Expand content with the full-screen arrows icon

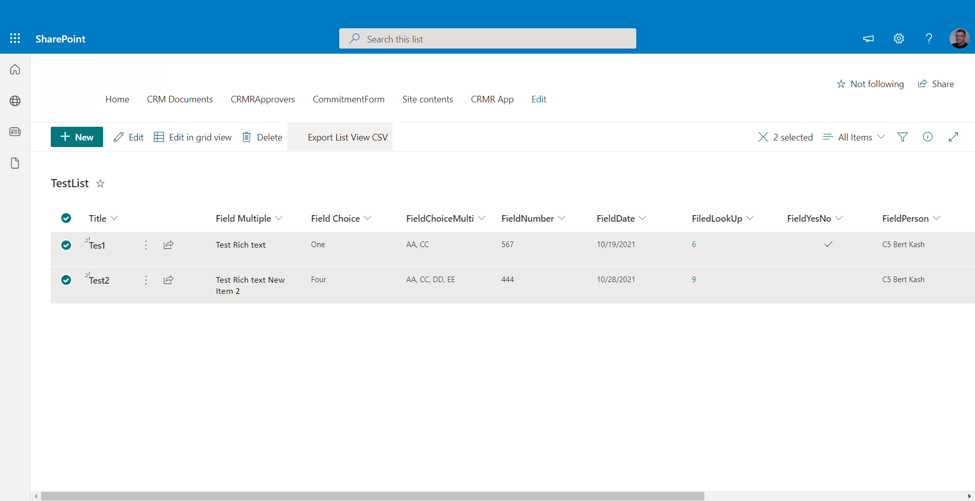(953, 137)
